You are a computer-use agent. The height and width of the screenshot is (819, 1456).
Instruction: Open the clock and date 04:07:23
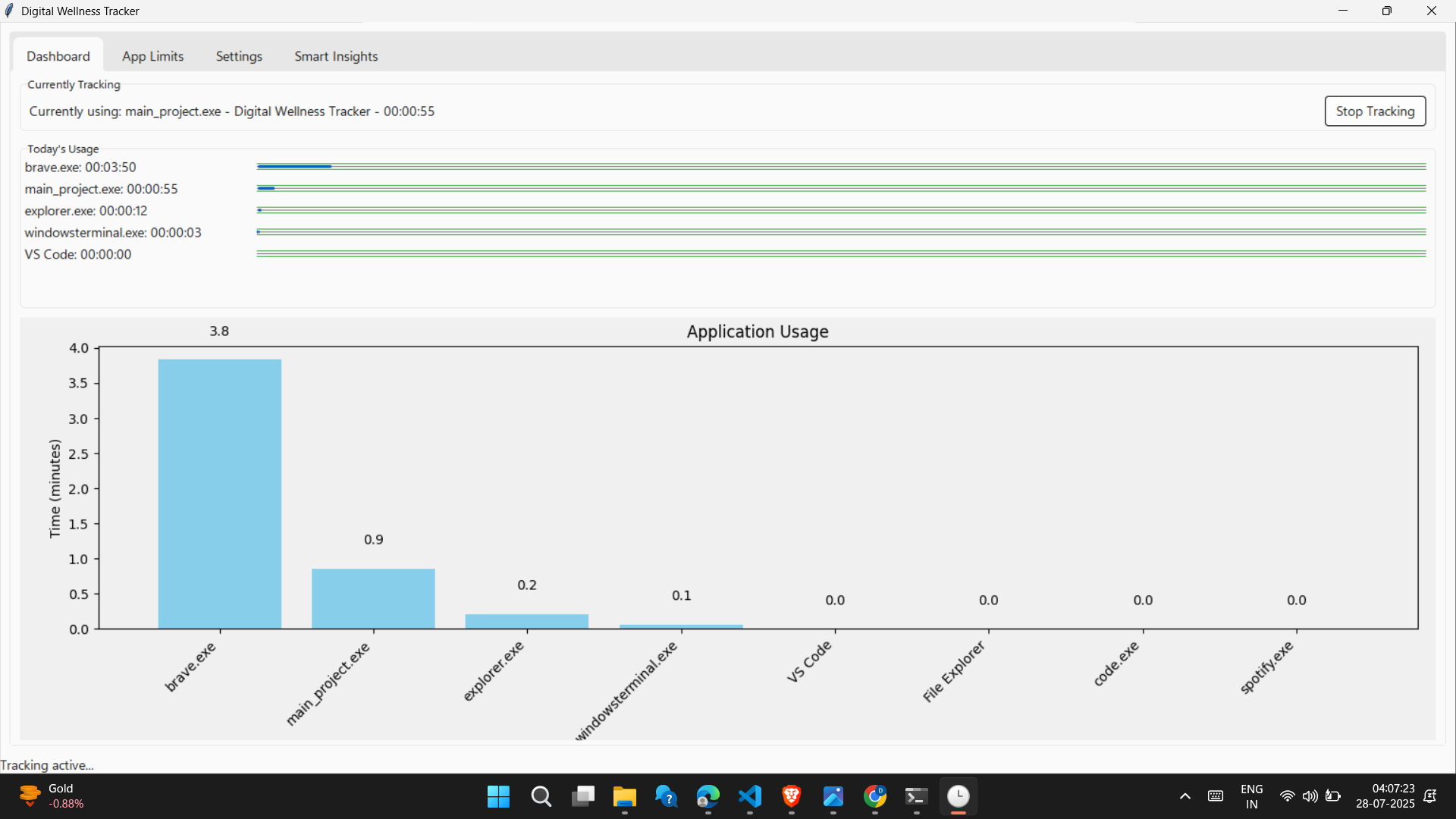pos(1385,796)
